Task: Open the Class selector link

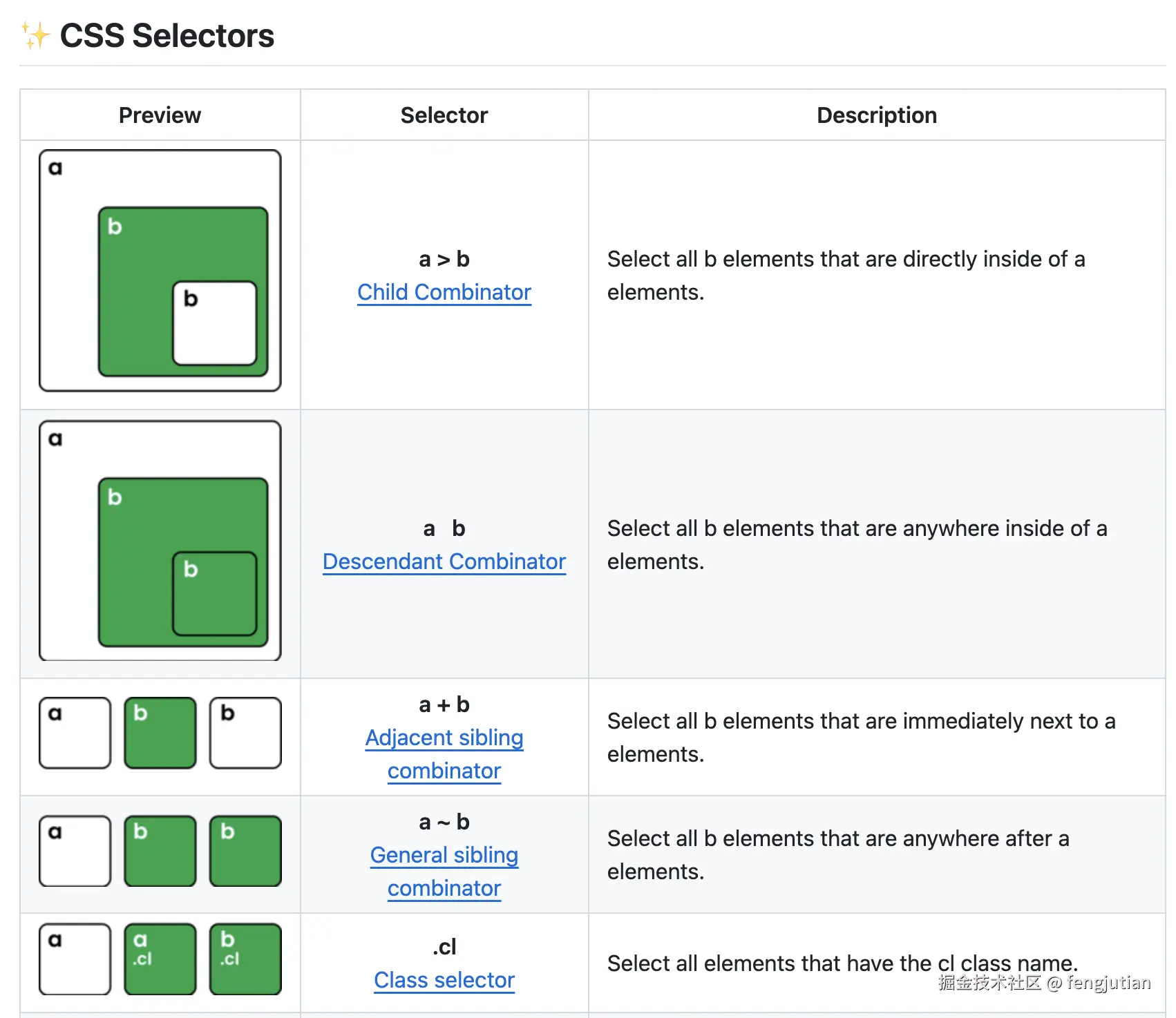Action: coord(444,980)
